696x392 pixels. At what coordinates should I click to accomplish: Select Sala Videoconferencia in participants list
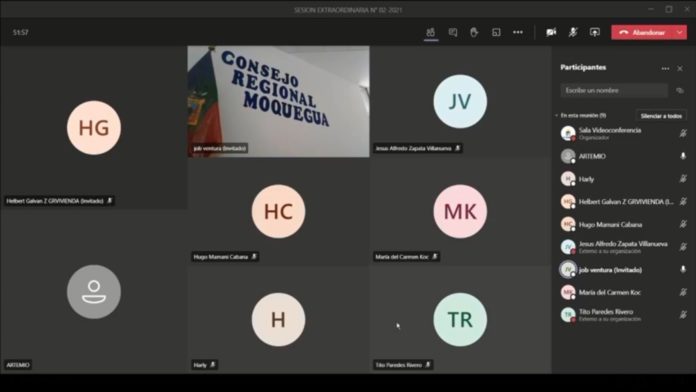click(x=623, y=133)
